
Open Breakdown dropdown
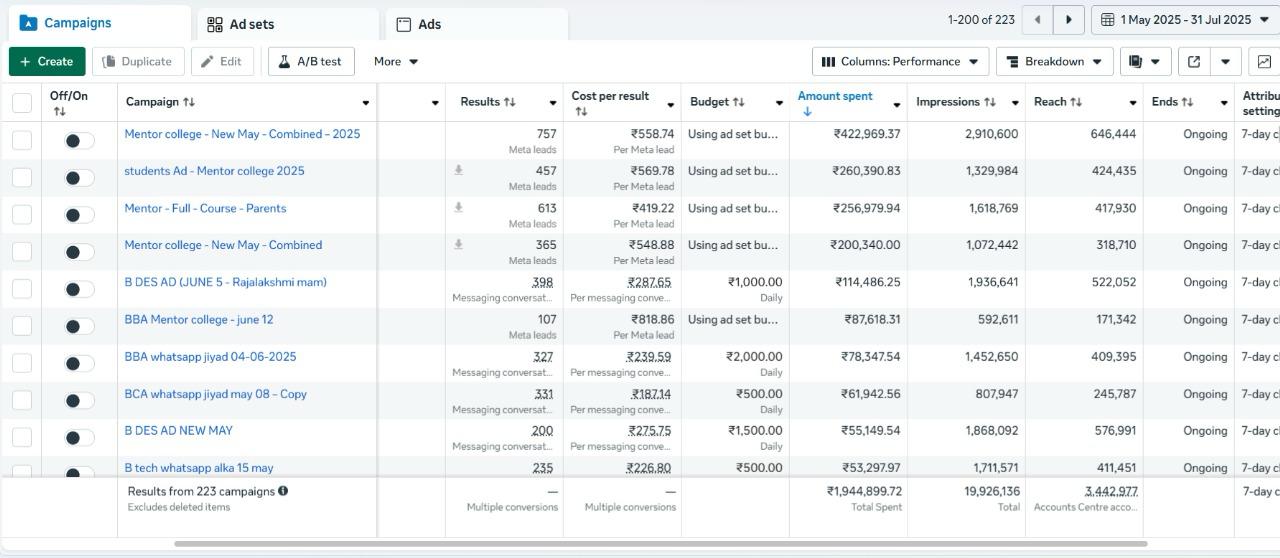coord(1055,61)
